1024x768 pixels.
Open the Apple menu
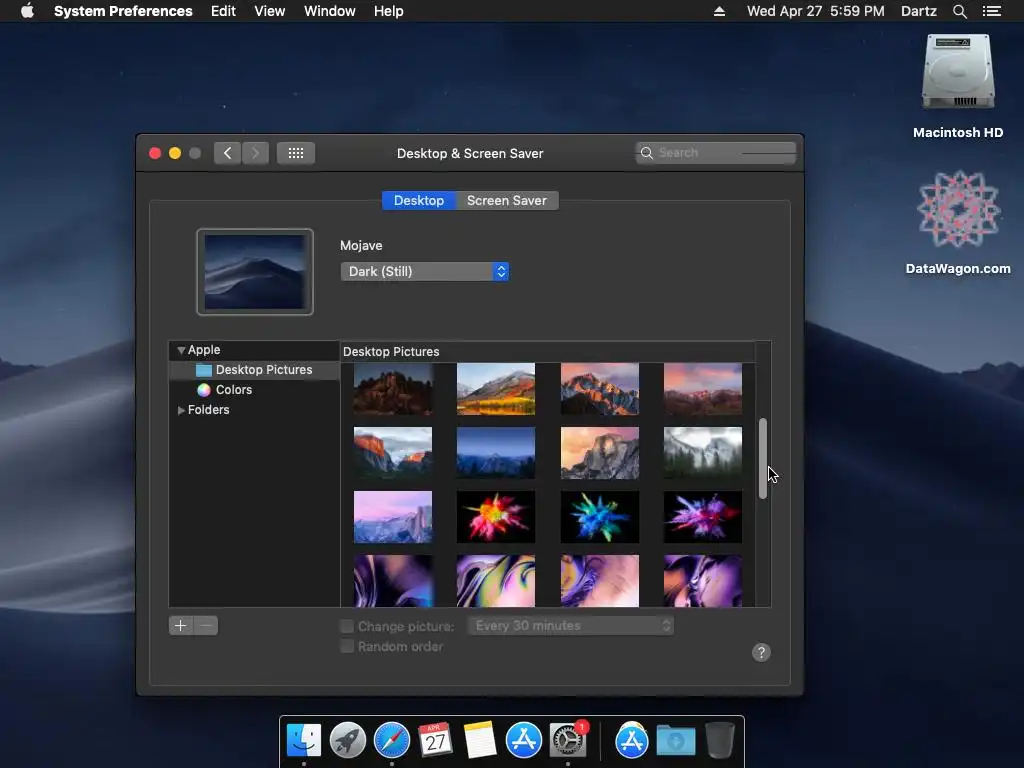[x=27, y=11]
